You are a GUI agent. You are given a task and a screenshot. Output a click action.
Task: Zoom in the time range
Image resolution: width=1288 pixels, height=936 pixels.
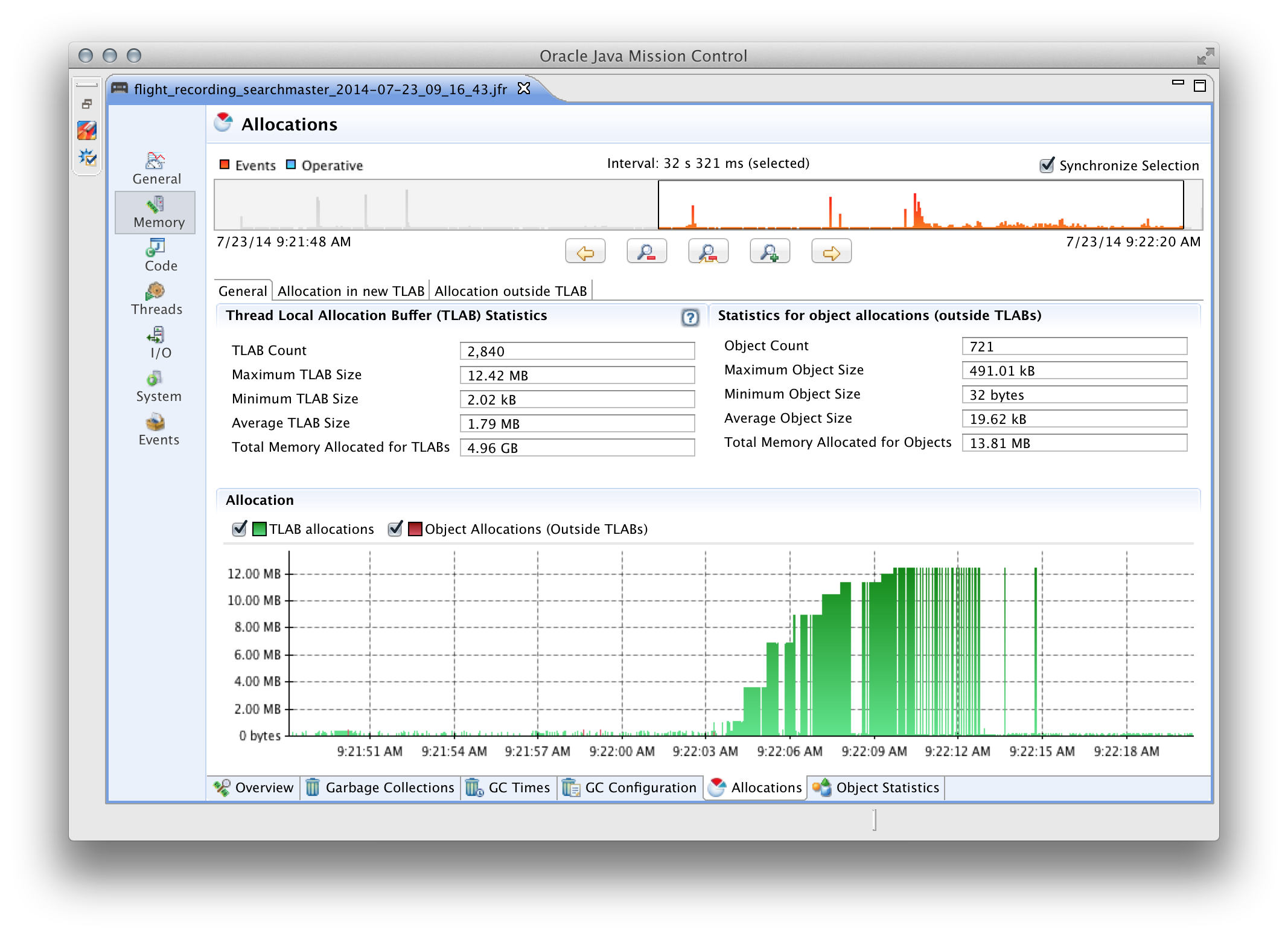[770, 252]
